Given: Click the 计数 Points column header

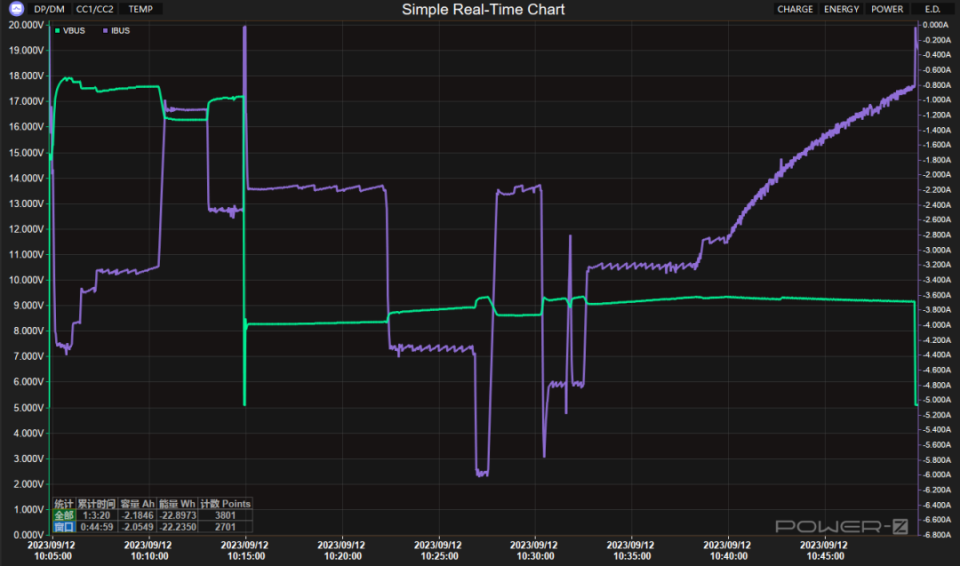Looking at the screenshot, I should click(x=225, y=504).
